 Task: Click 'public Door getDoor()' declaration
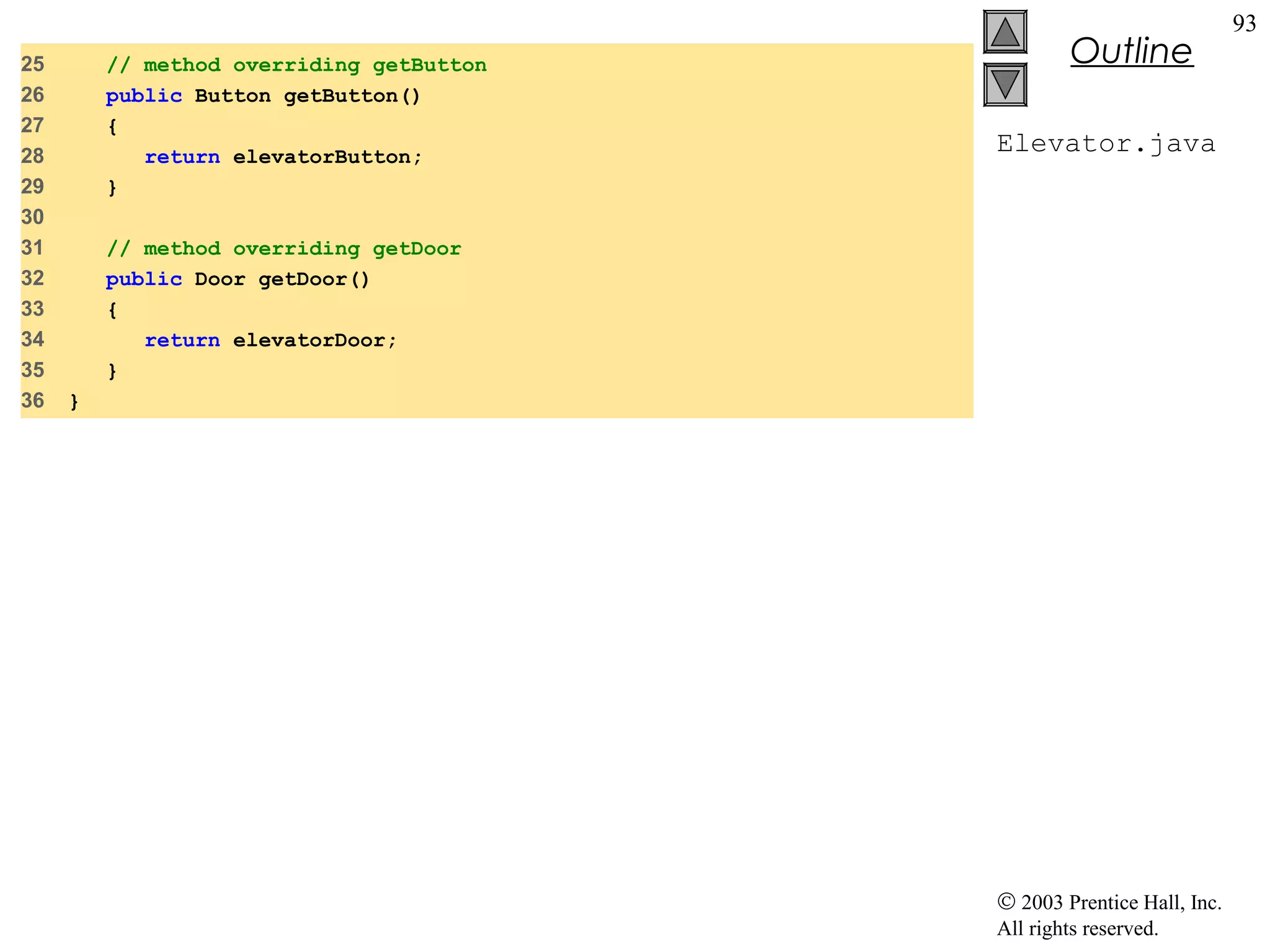pos(238,280)
